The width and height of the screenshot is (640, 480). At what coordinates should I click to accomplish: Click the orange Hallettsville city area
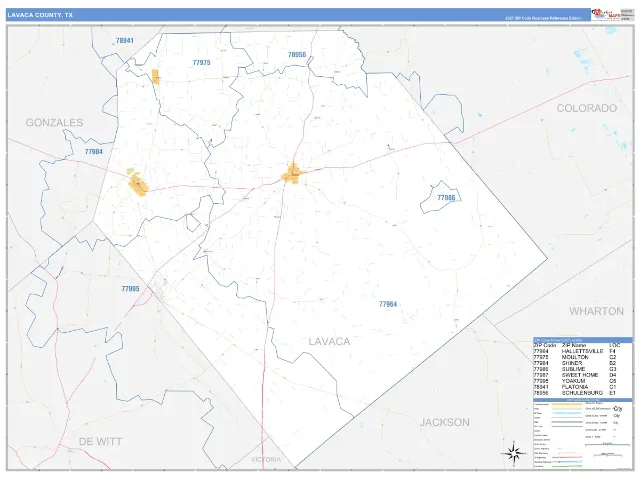pyautogui.click(x=293, y=173)
